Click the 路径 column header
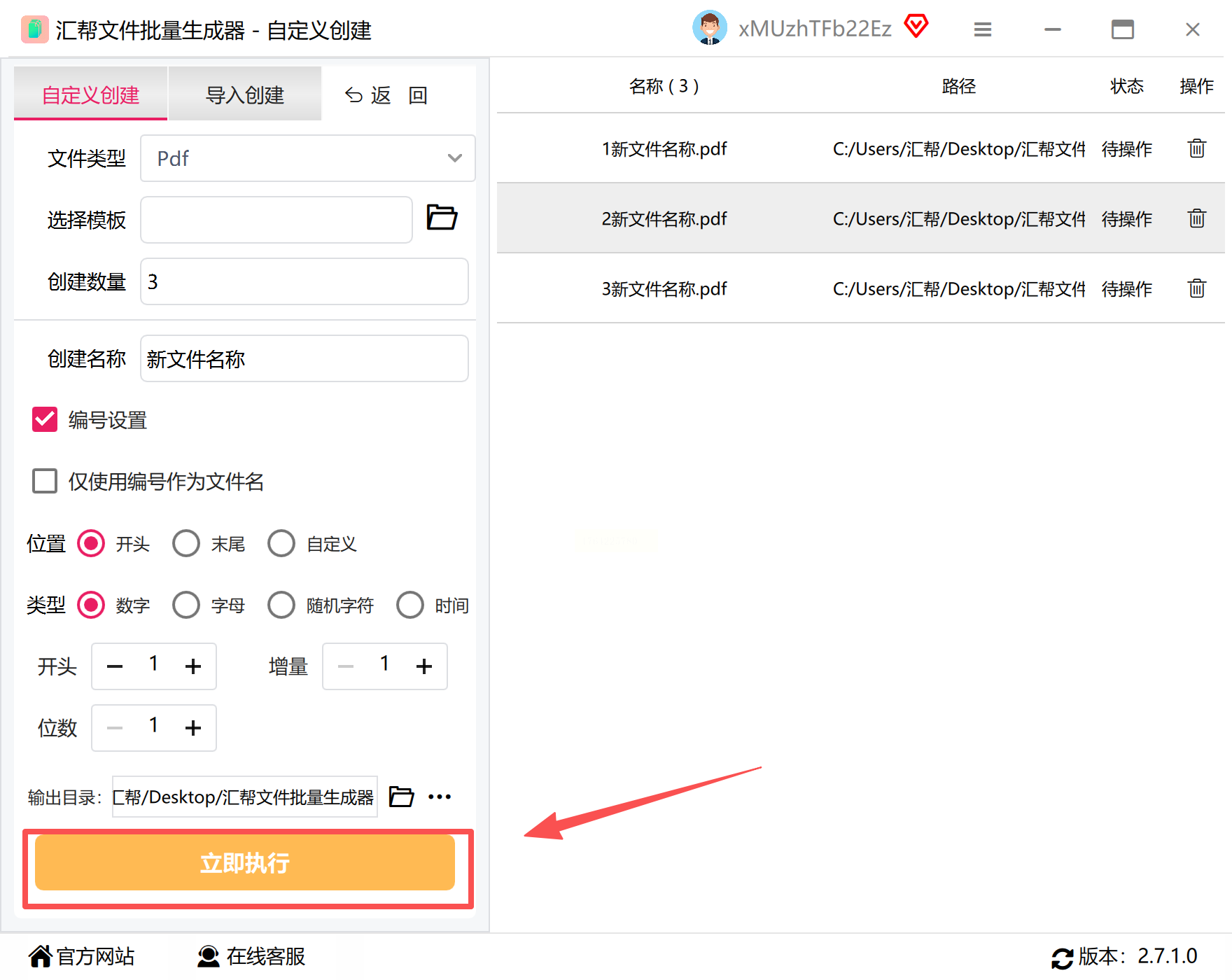This screenshot has height=980, width=1232. pos(959,86)
